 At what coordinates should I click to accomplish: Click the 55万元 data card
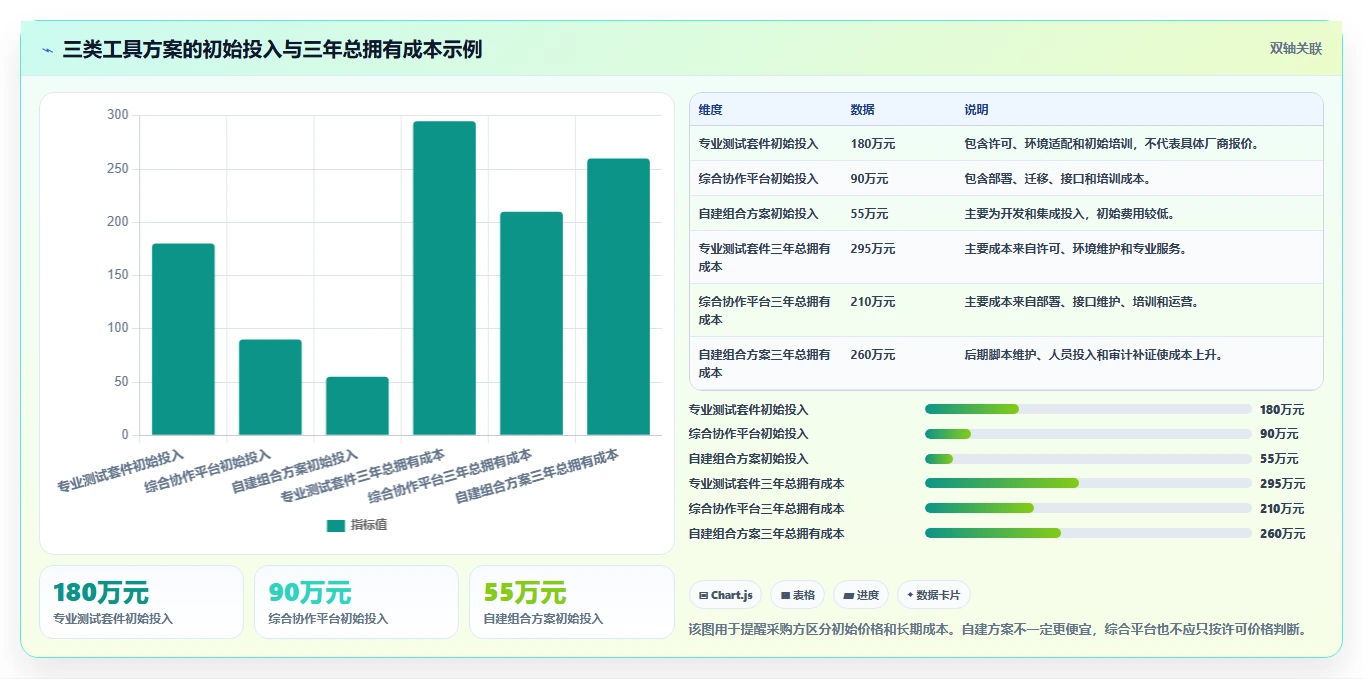(571, 602)
